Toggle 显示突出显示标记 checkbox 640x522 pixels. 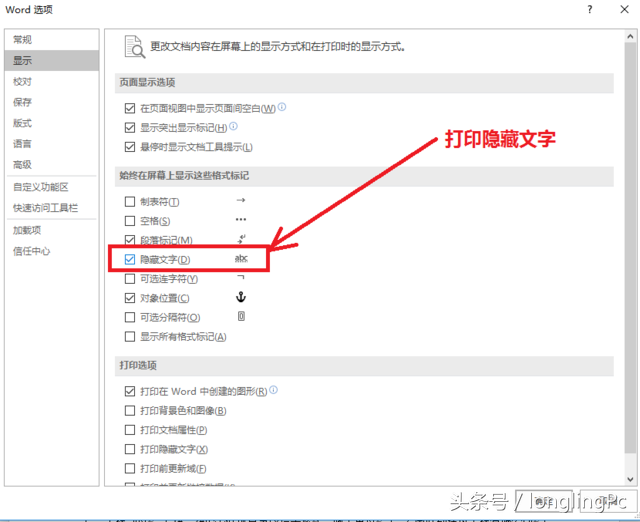130,128
